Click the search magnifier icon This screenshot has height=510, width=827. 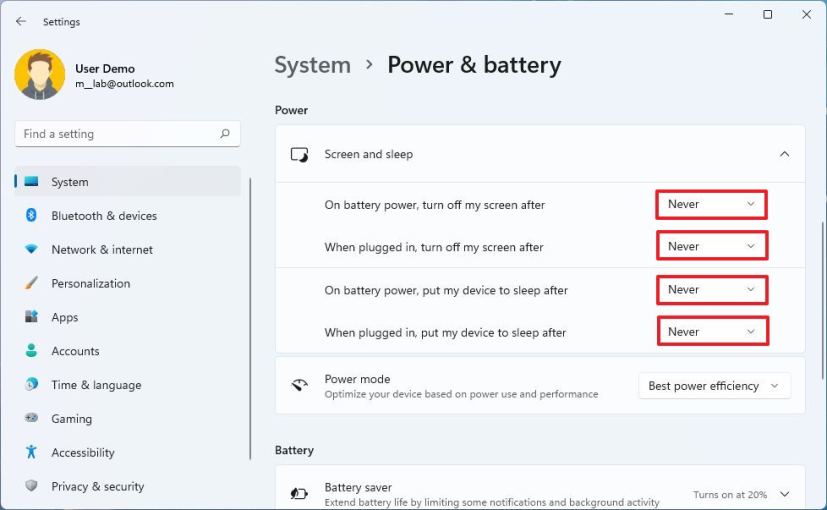coord(225,134)
